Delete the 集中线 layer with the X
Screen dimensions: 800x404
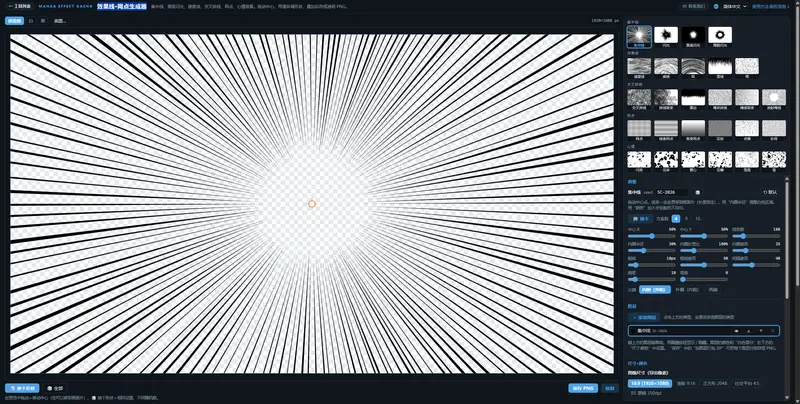click(773, 331)
